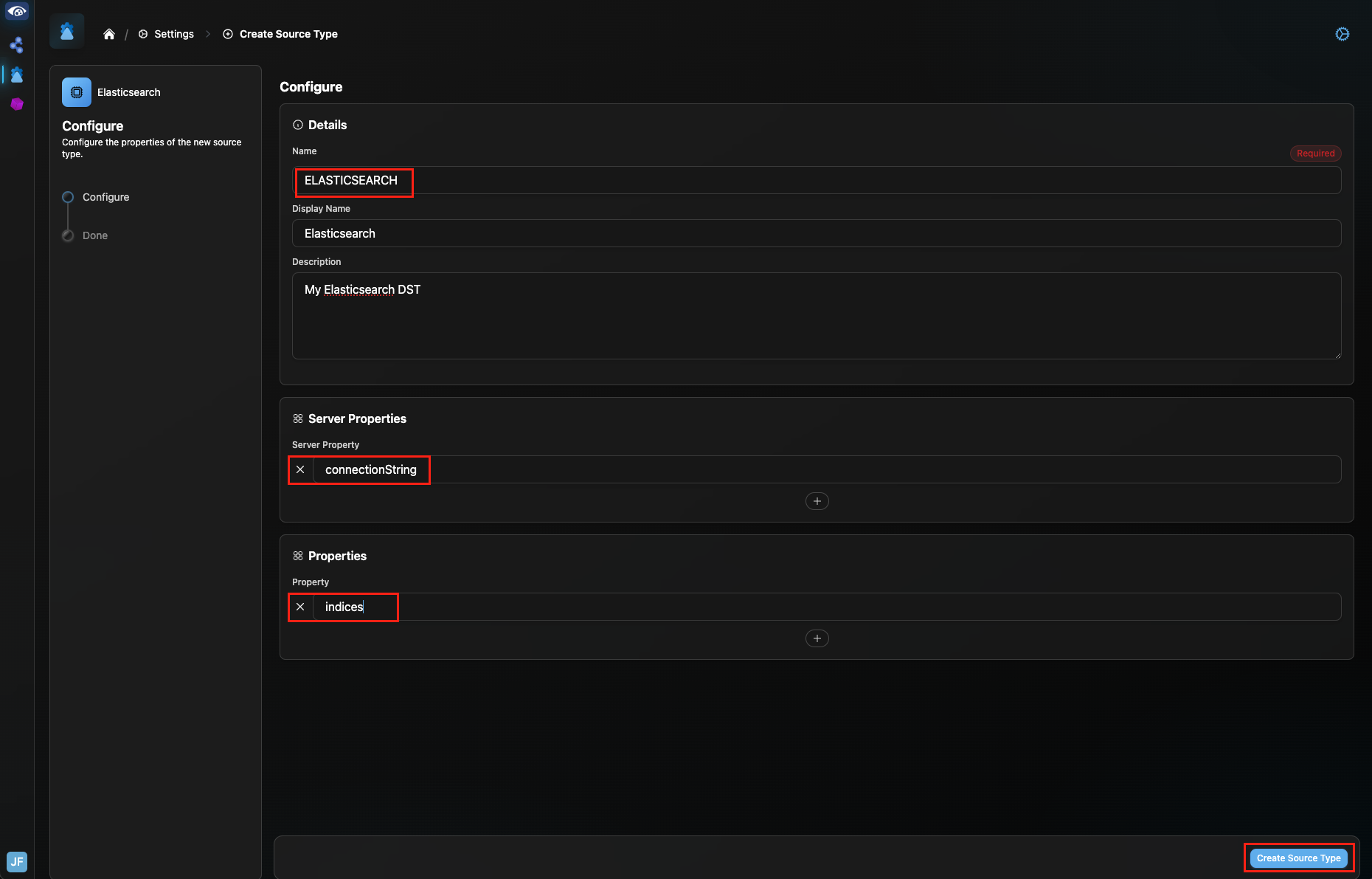Viewport: 1372px width, 879px height.
Task: Add a new property row
Action: pyautogui.click(x=817, y=638)
